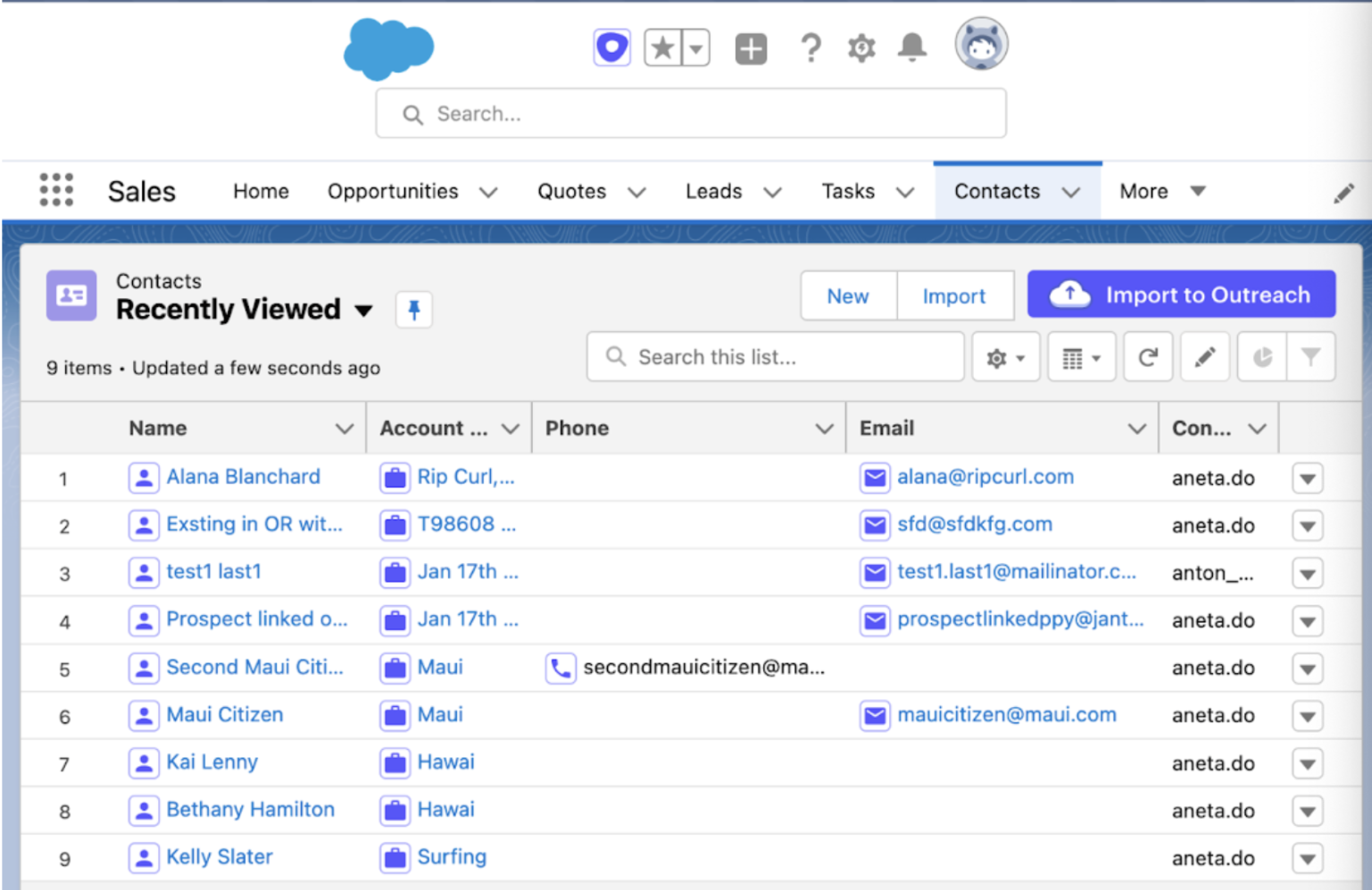The height and width of the screenshot is (890, 1372).
Task: Open the list view controls gear
Action: pos(1005,357)
